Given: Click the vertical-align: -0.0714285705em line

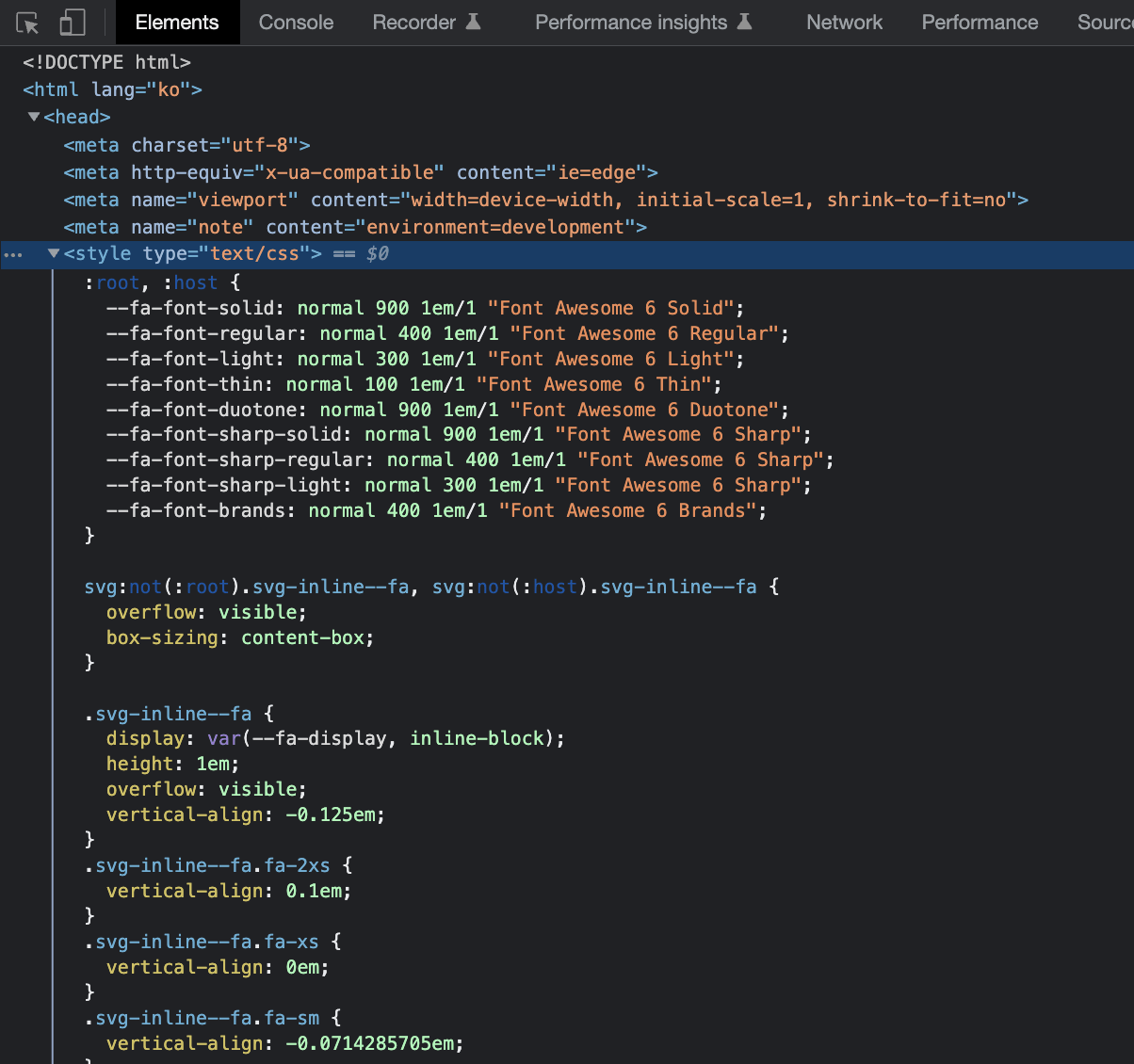Looking at the screenshot, I should coord(285,1043).
